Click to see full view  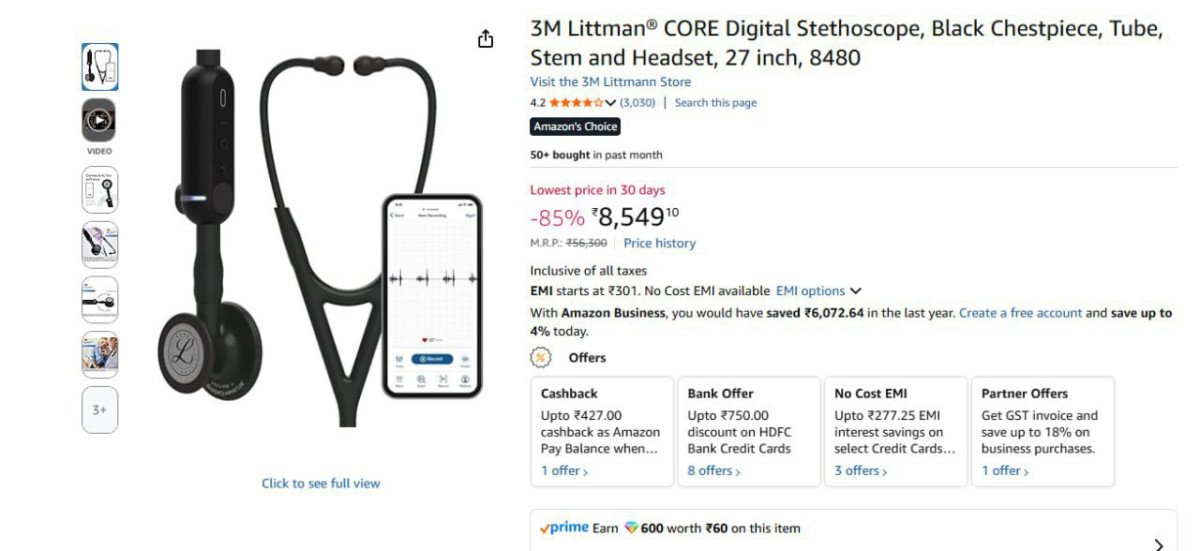tap(321, 483)
